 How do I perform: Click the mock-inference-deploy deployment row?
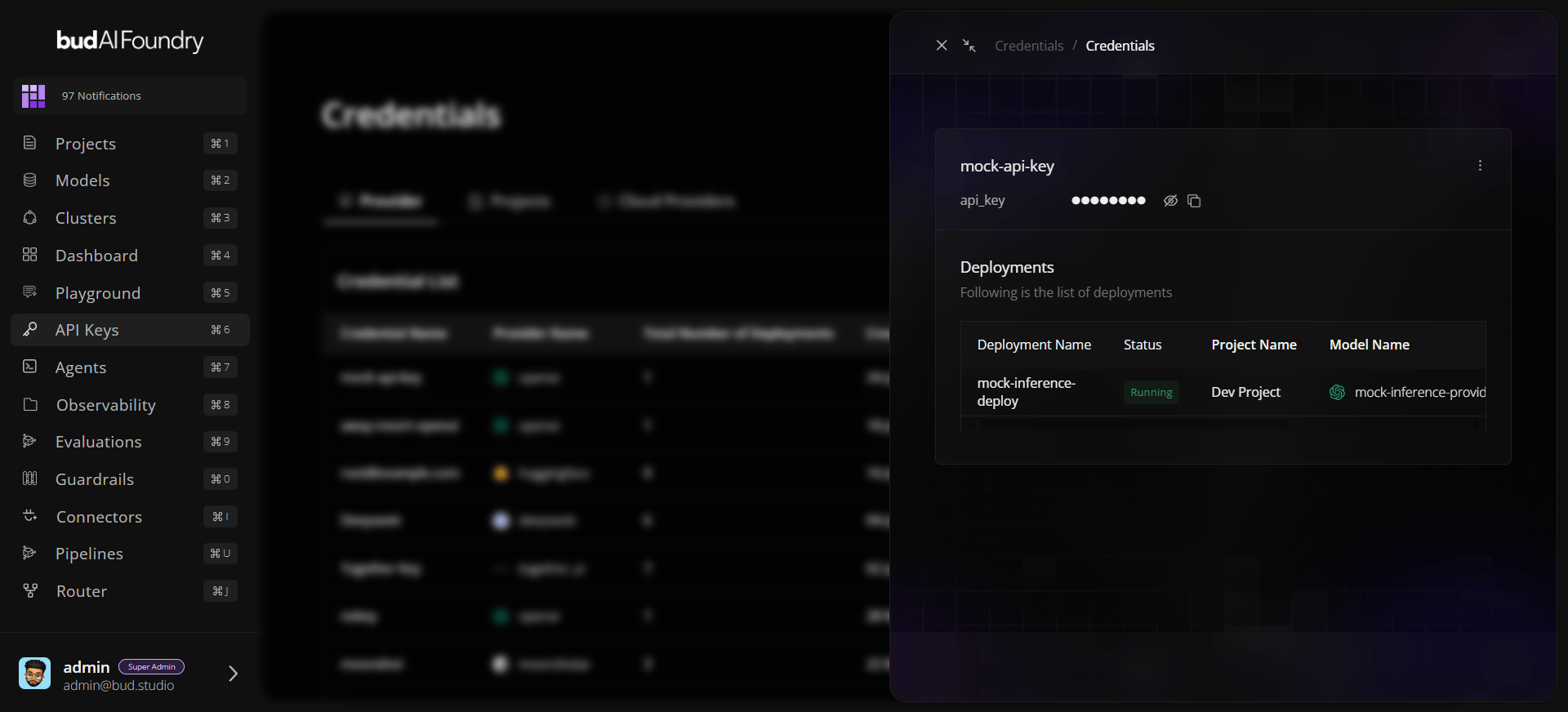tap(1223, 392)
